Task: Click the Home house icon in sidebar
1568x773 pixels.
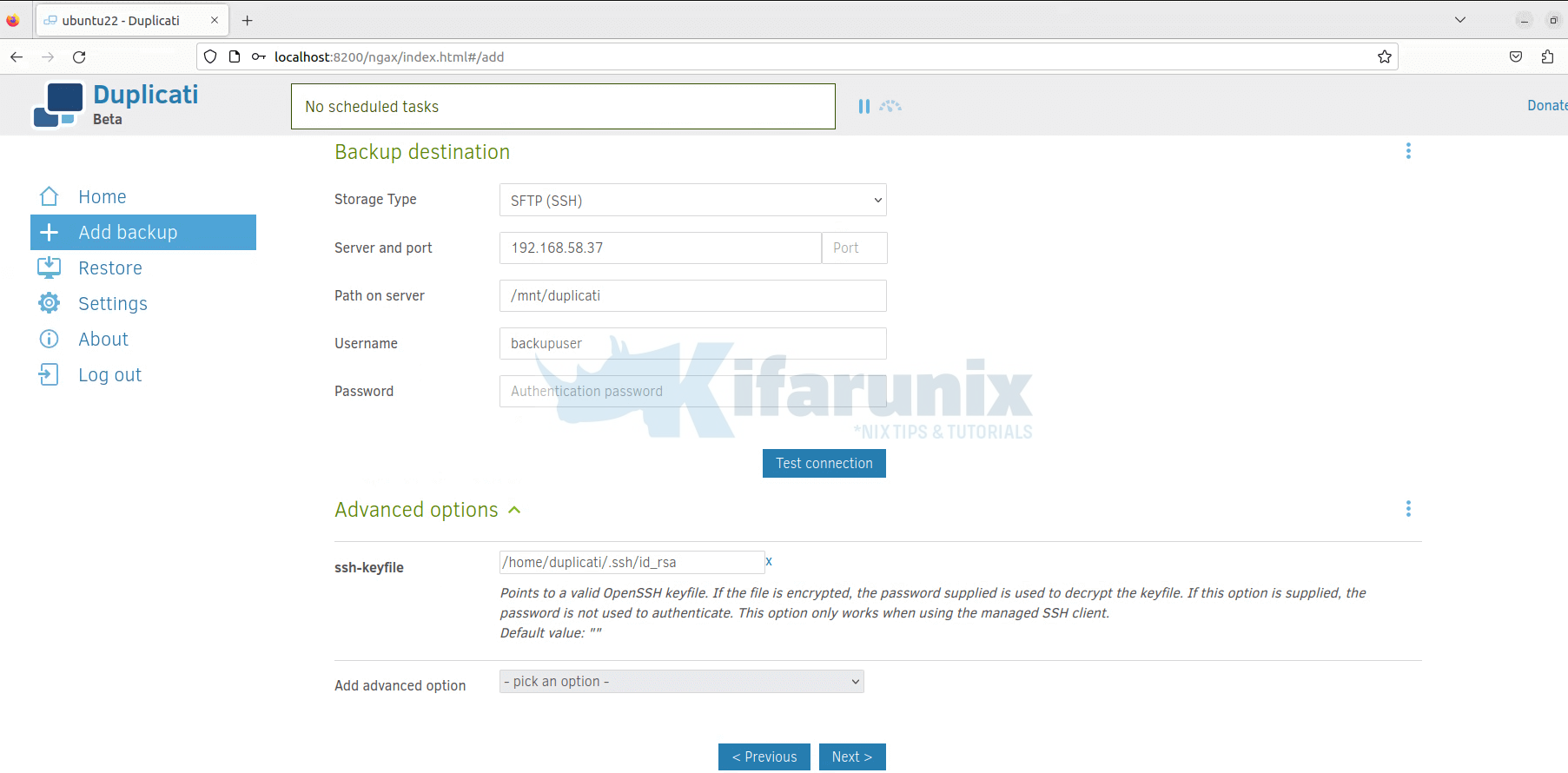Action: tap(50, 196)
